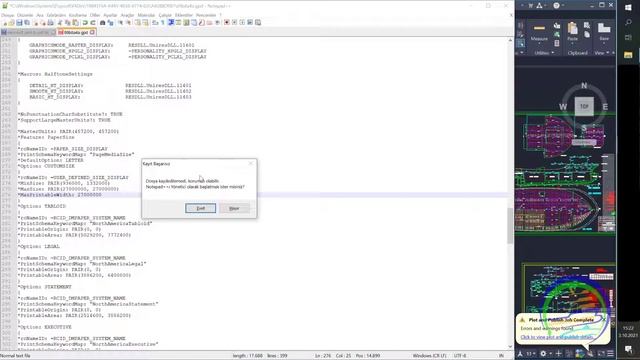
Task: Open the Kodlama menu
Action: (x=78, y=15)
